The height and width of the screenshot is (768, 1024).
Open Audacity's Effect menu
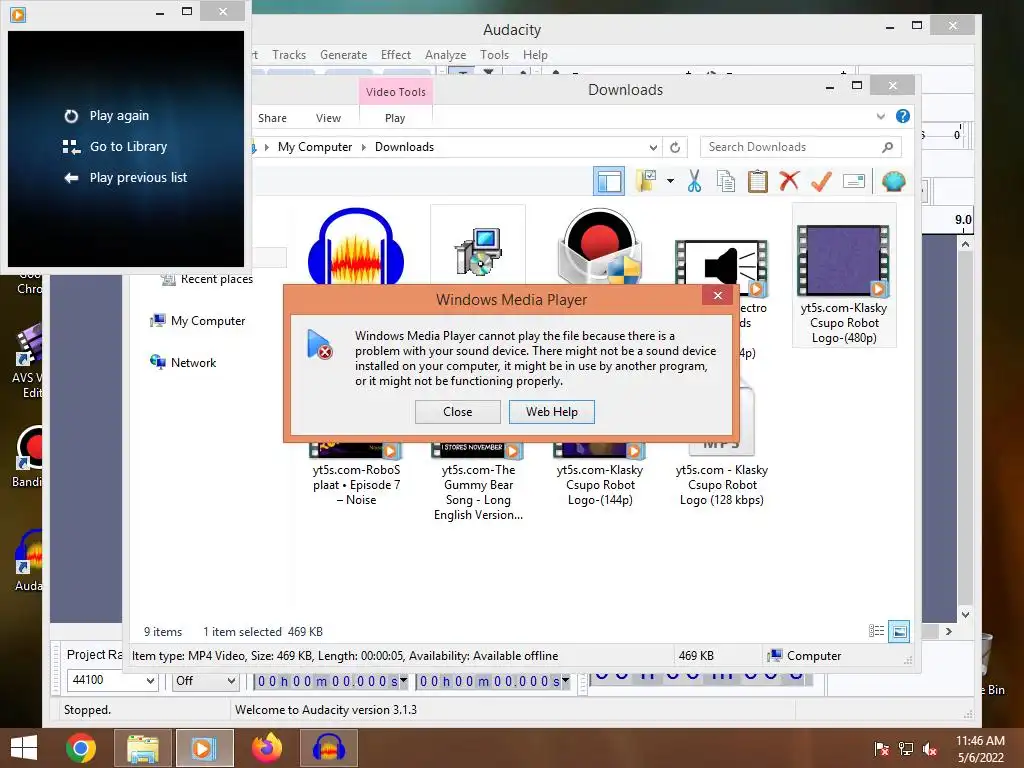pyautogui.click(x=396, y=55)
